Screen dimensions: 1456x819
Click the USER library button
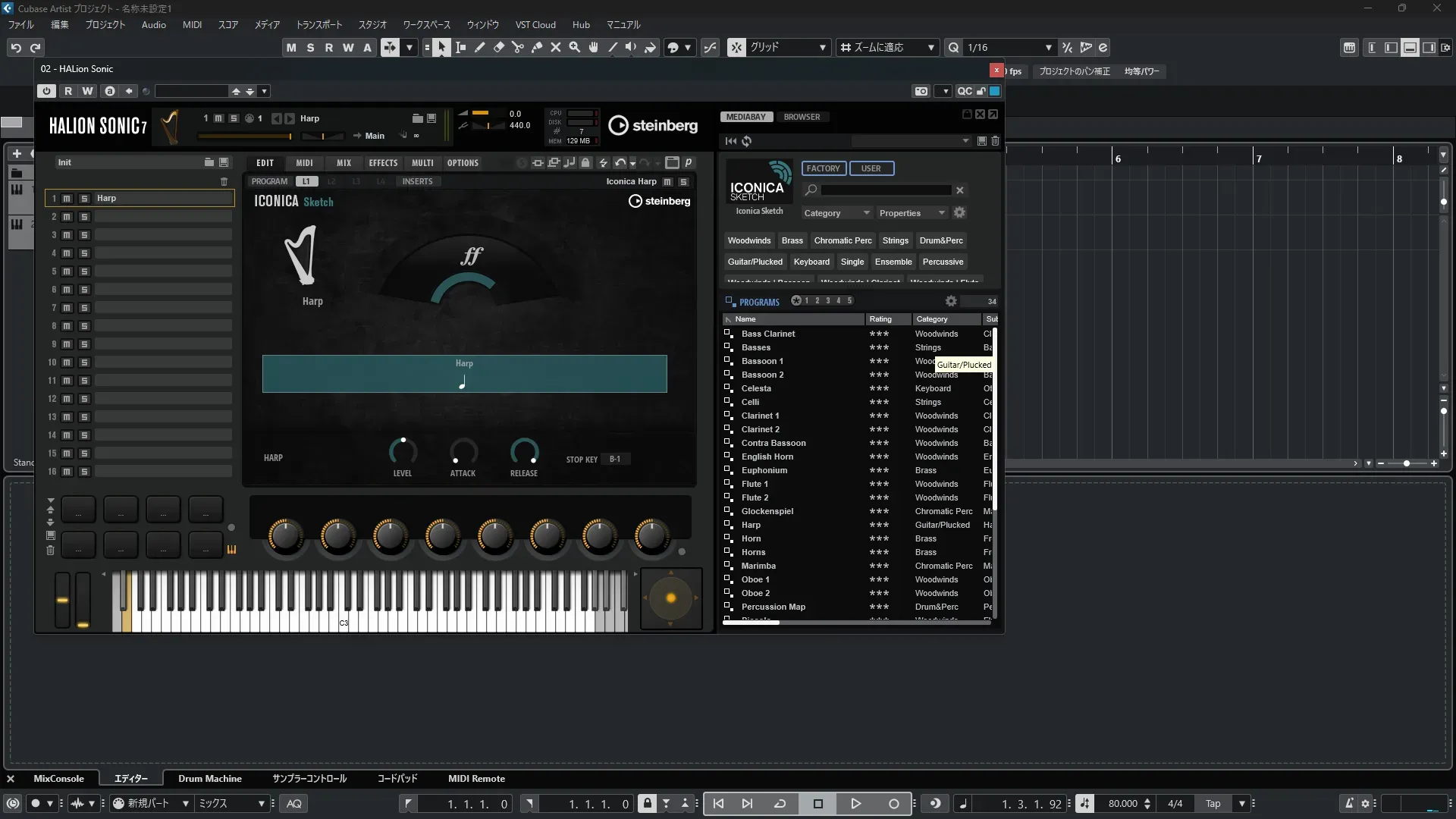pos(871,168)
